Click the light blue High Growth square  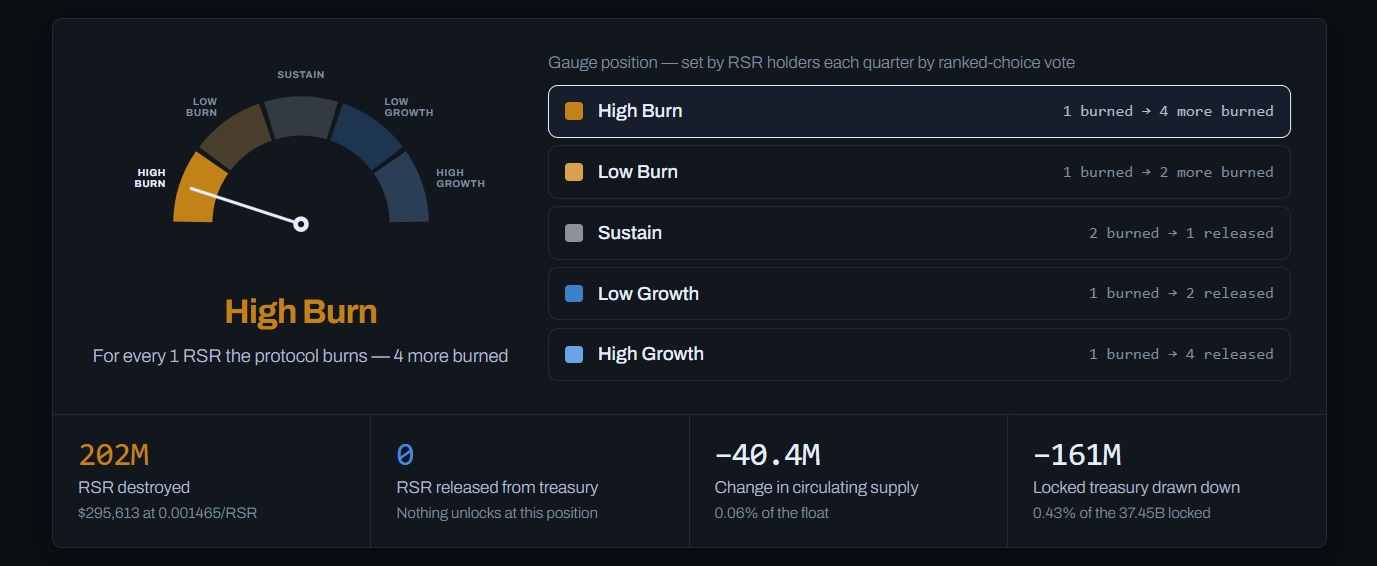pos(574,354)
